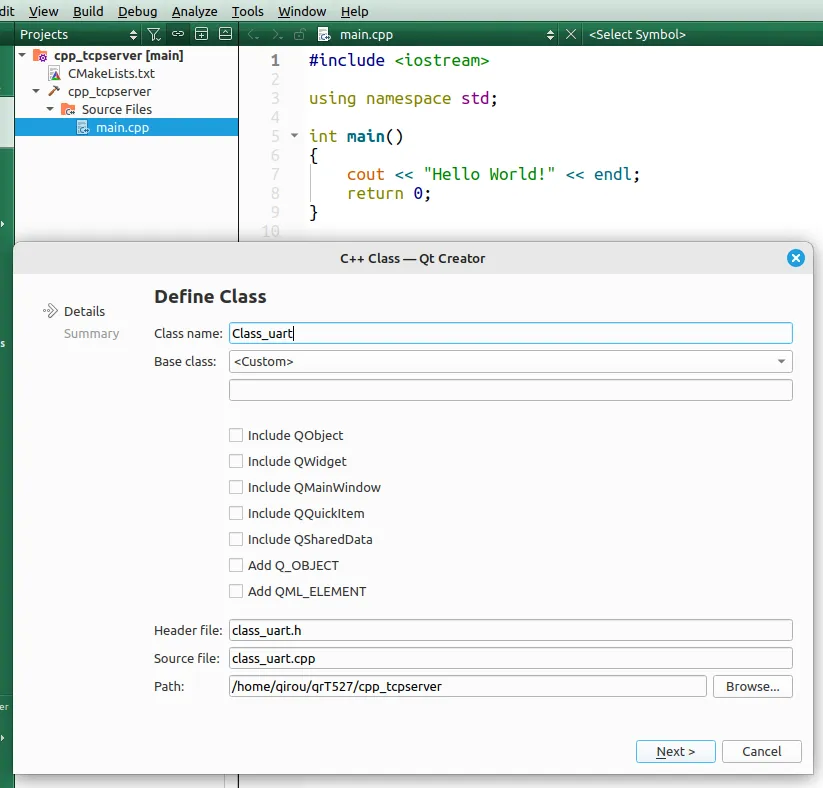This screenshot has width=823, height=788.
Task: Click the synchronize with editor link icon
Action: [178, 34]
